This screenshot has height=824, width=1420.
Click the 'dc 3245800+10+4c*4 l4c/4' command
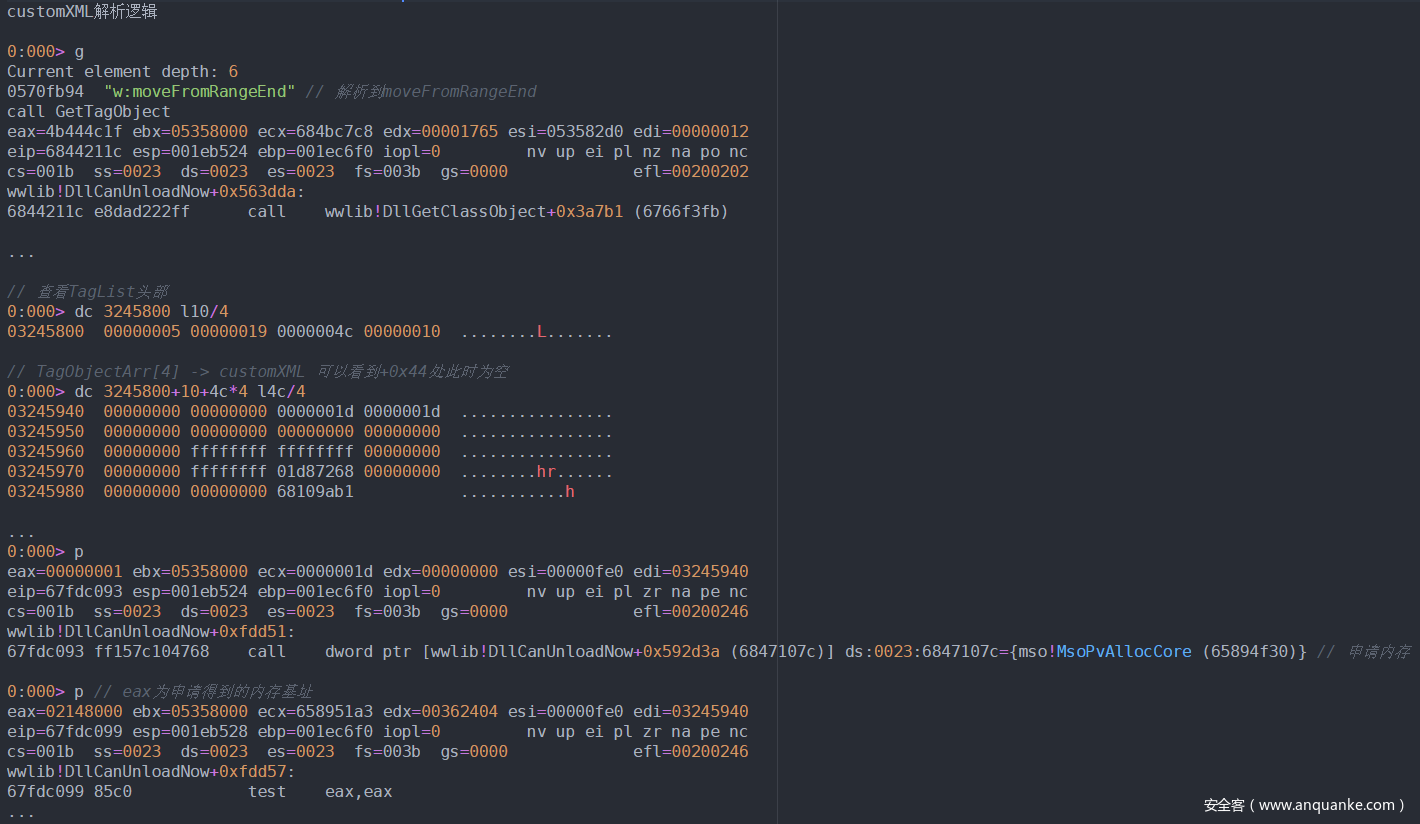[x=190, y=392]
